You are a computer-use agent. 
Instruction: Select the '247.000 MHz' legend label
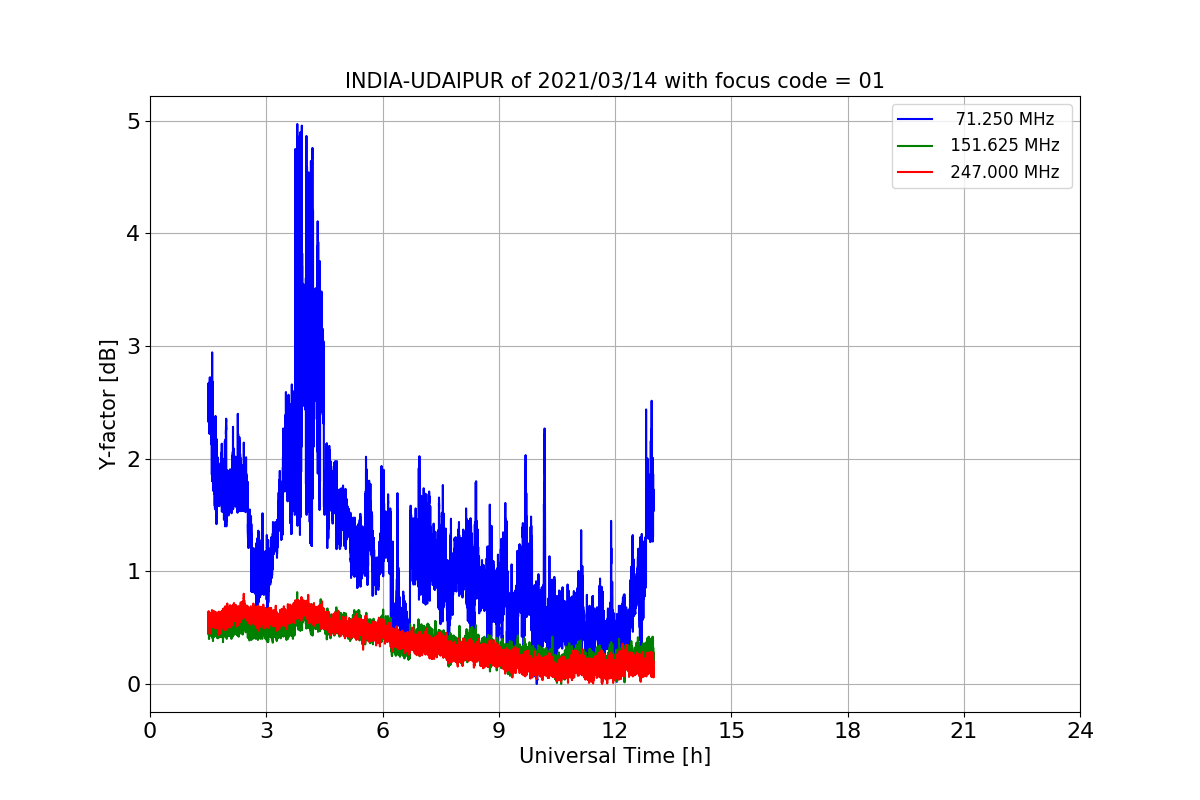(x=1005, y=172)
